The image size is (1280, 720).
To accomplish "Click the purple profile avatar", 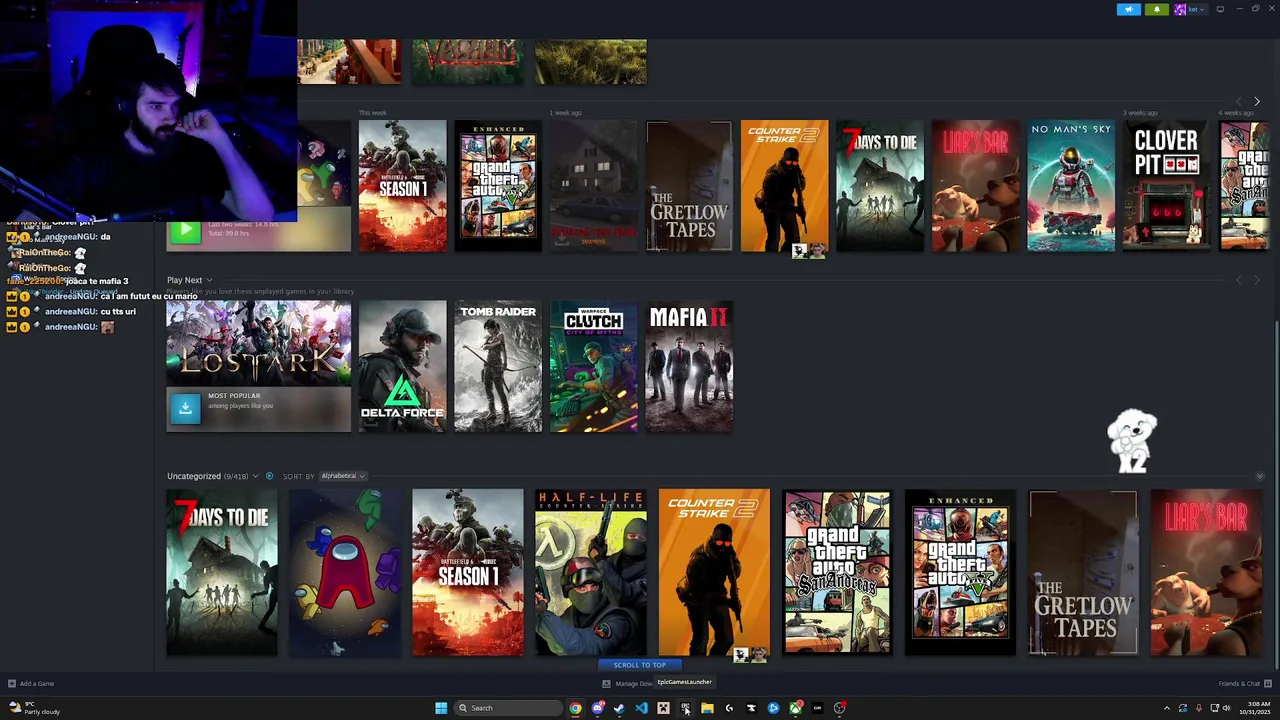I will click(x=1180, y=9).
